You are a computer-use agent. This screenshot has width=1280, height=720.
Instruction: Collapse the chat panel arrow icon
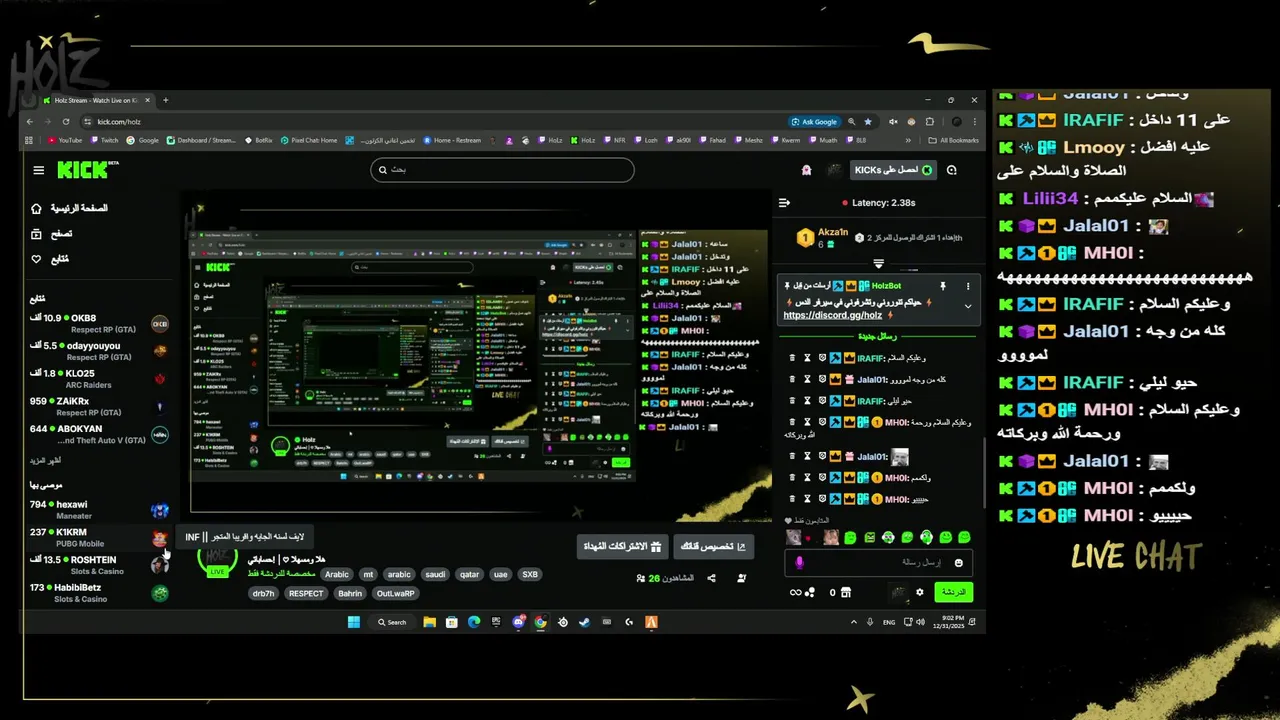click(x=784, y=203)
